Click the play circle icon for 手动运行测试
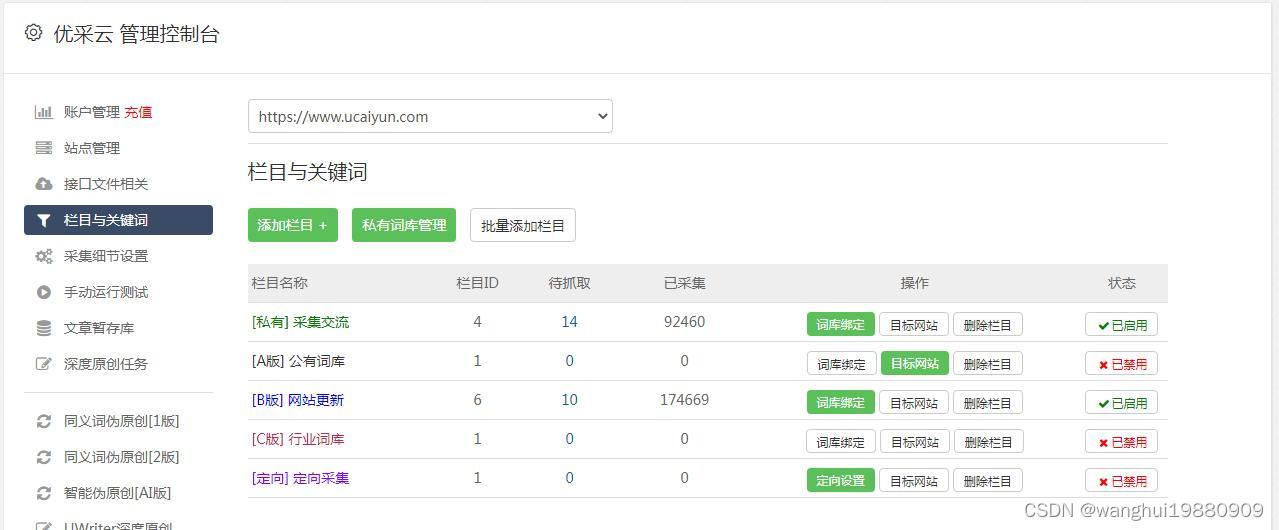This screenshot has width=1279, height=530. pos(43,292)
